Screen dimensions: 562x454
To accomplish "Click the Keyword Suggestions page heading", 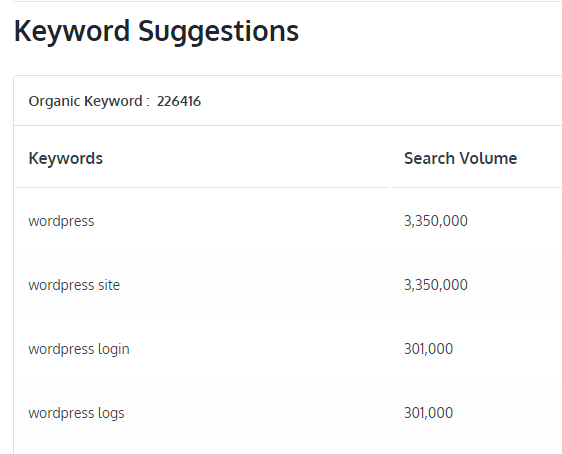I will [156, 32].
